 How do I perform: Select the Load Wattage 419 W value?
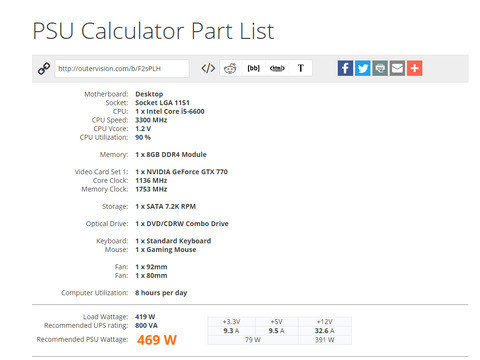click(145, 317)
